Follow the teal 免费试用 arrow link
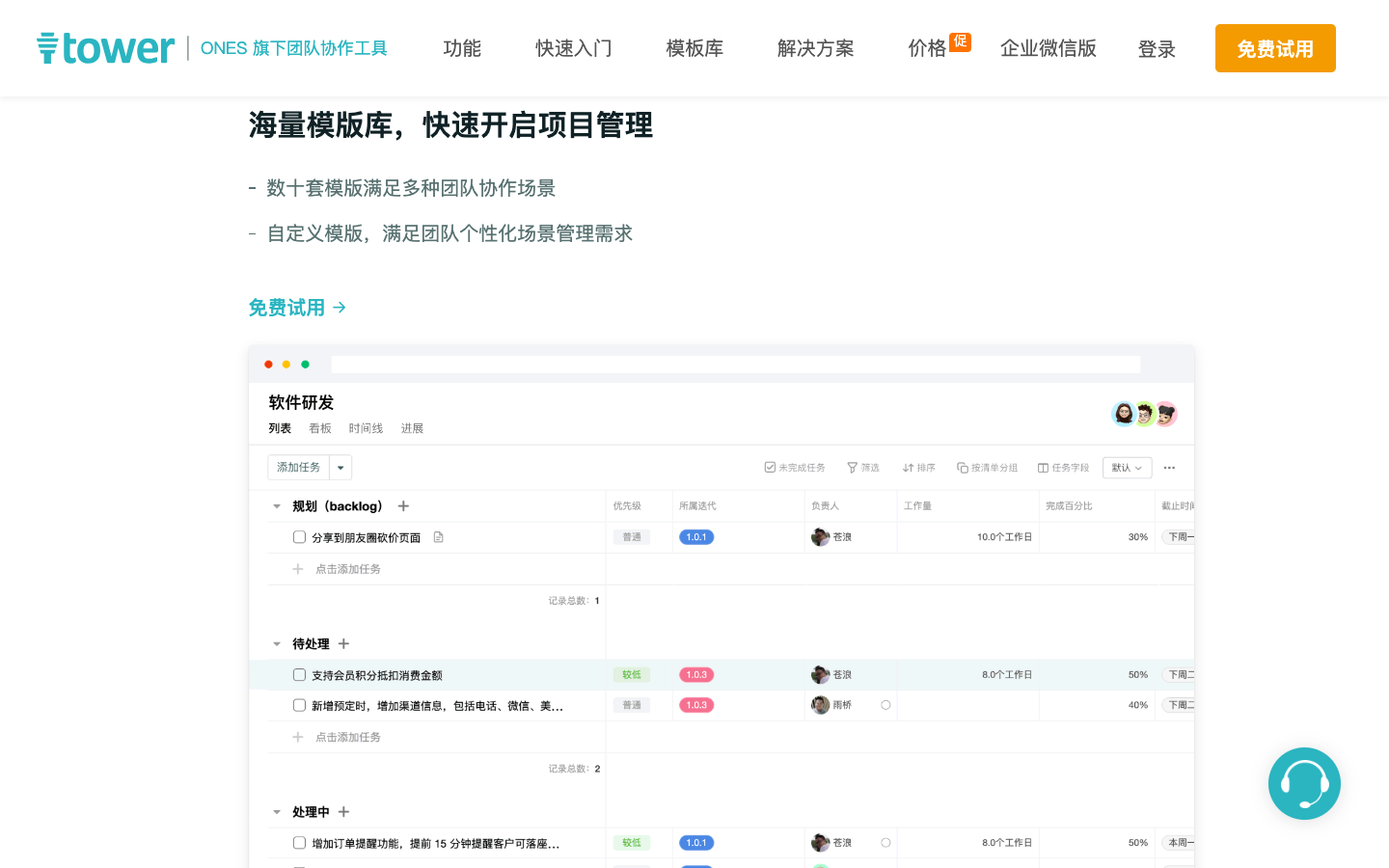This screenshot has height=868, width=1389. tap(297, 308)
